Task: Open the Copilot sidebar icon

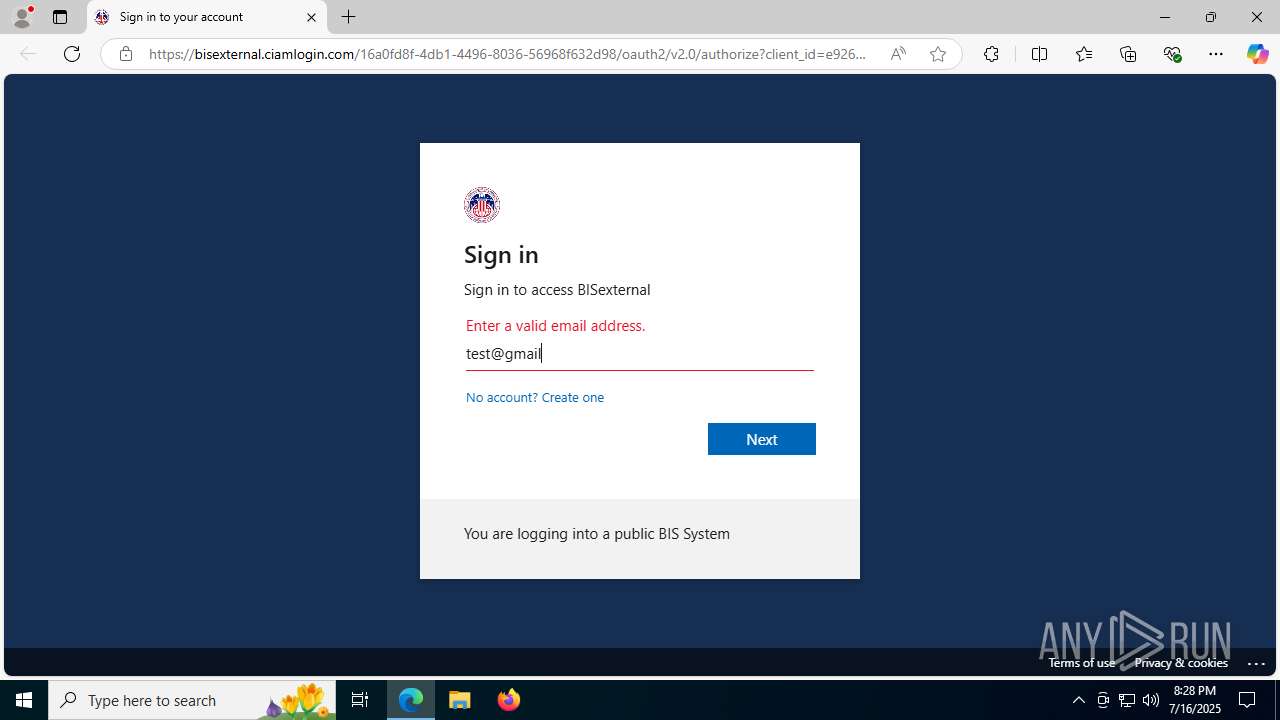Action: tap(1257, 54)
